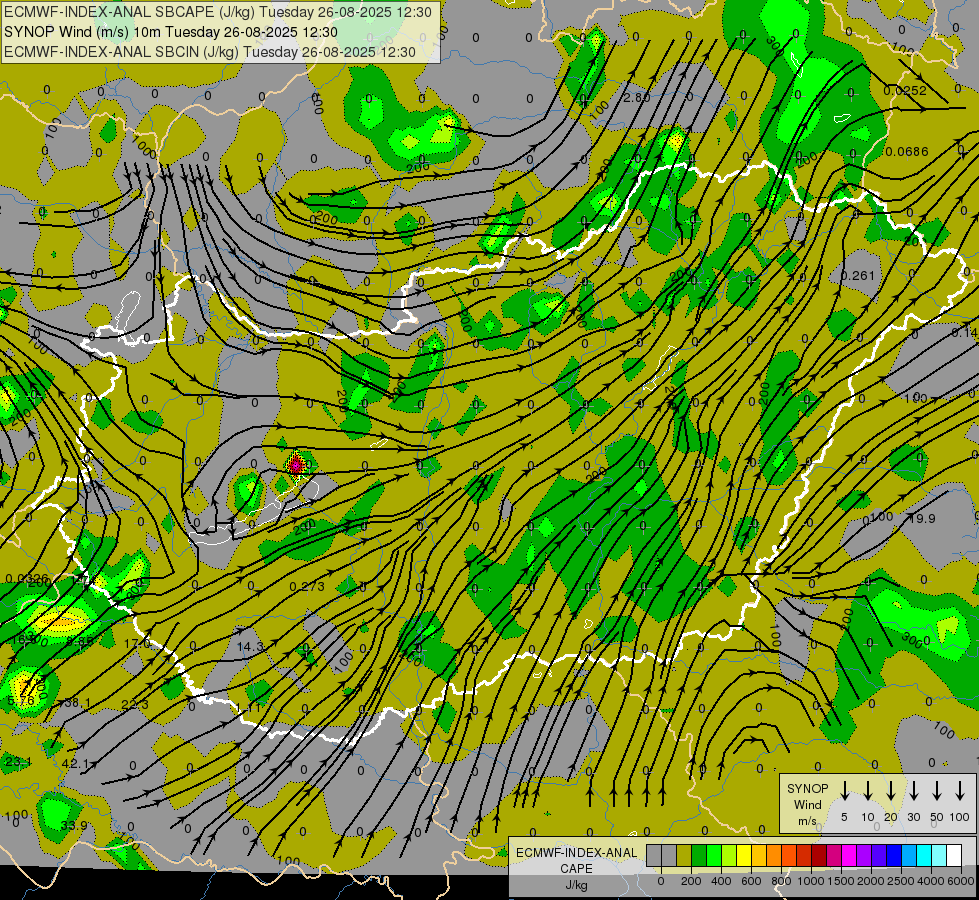Click the 0.0326 value on the map
979x900 pixels.
[26, 579]
